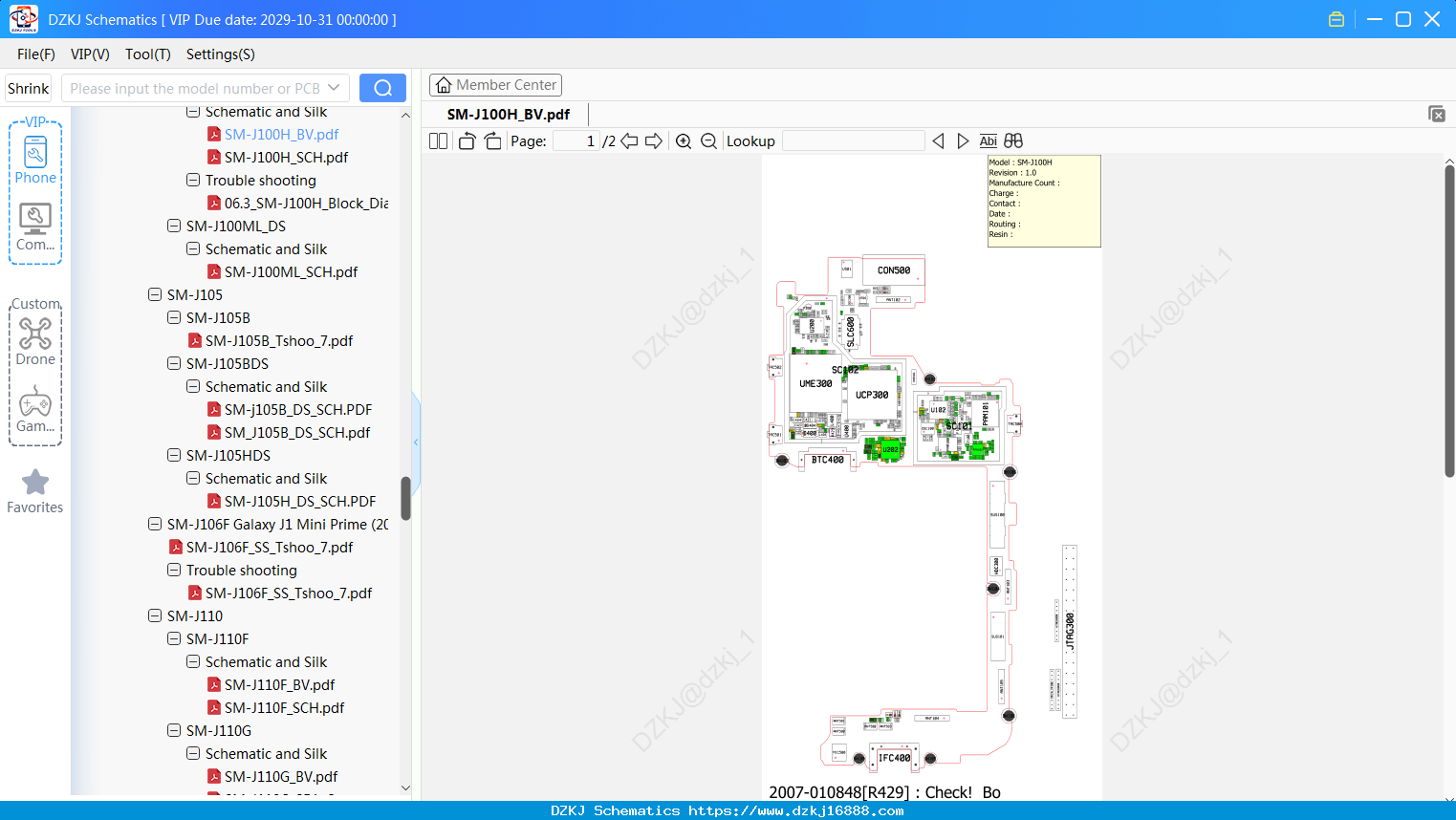Open SM-J100H_BV.pdf in the tree
Image resolution: width=1456 pixels, height=820 pixels.
point(281,134)
